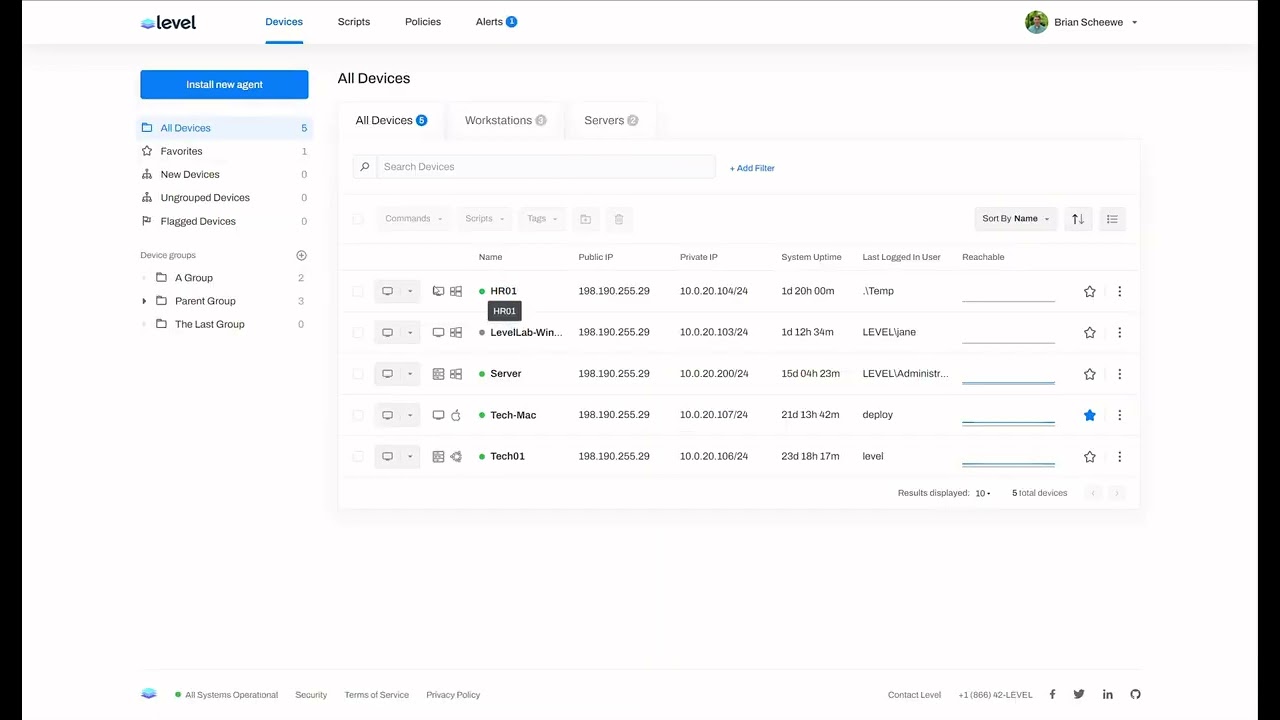
Task: Open the LevelLab-Win device
Action: click(526, 332)
